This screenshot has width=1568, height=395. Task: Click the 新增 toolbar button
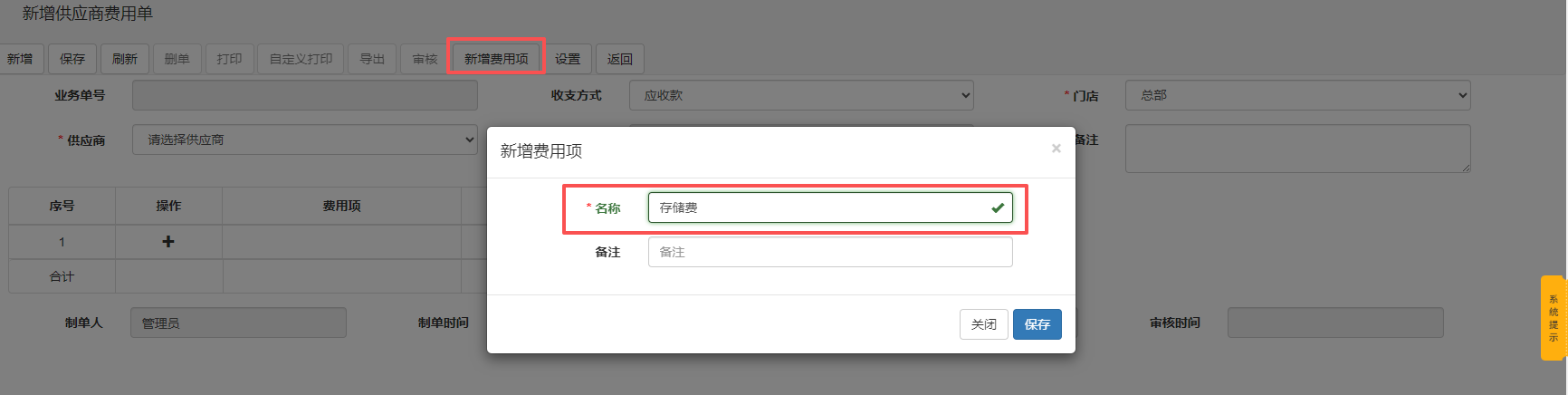tap(20, 59)
